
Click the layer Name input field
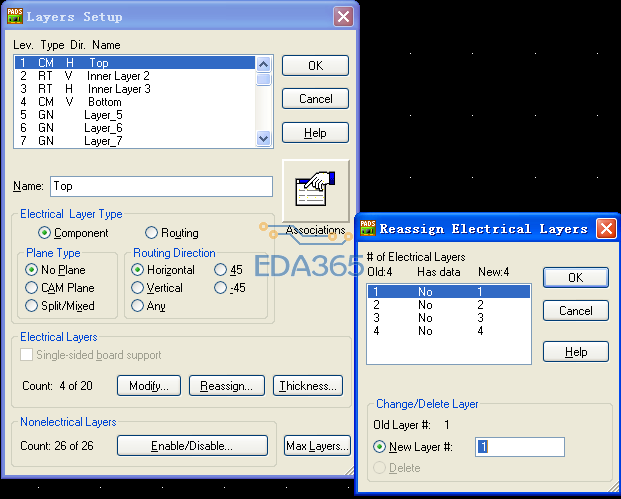point(162,186)
